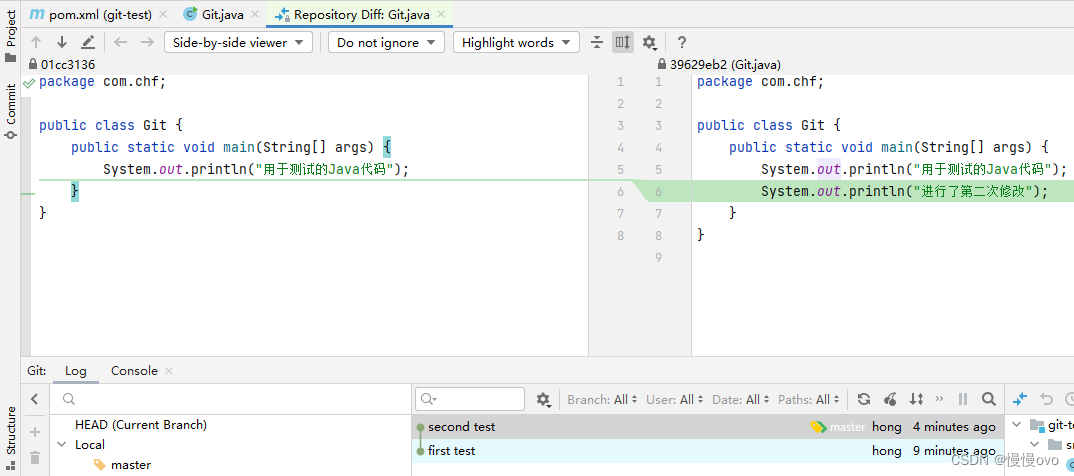Refresh the git log
Viewport: 1074px width, 476px height.
click(x=864, y=399)
